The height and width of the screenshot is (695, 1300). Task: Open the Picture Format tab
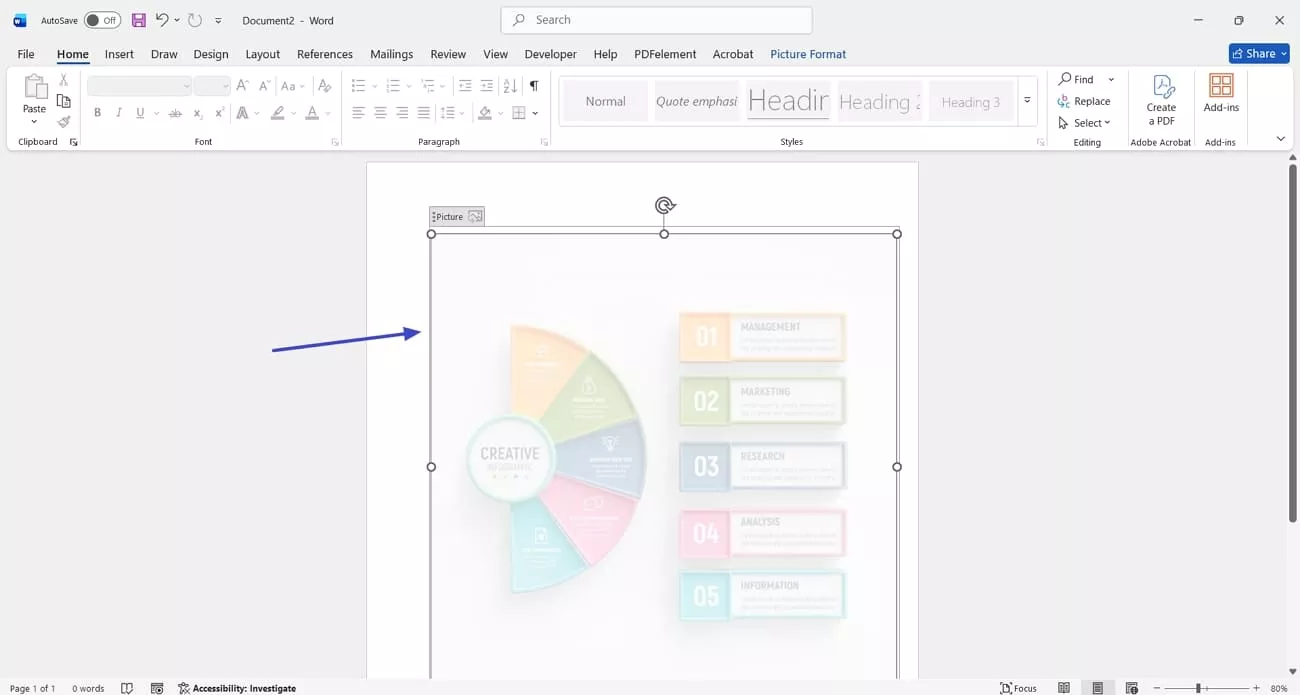807,54
